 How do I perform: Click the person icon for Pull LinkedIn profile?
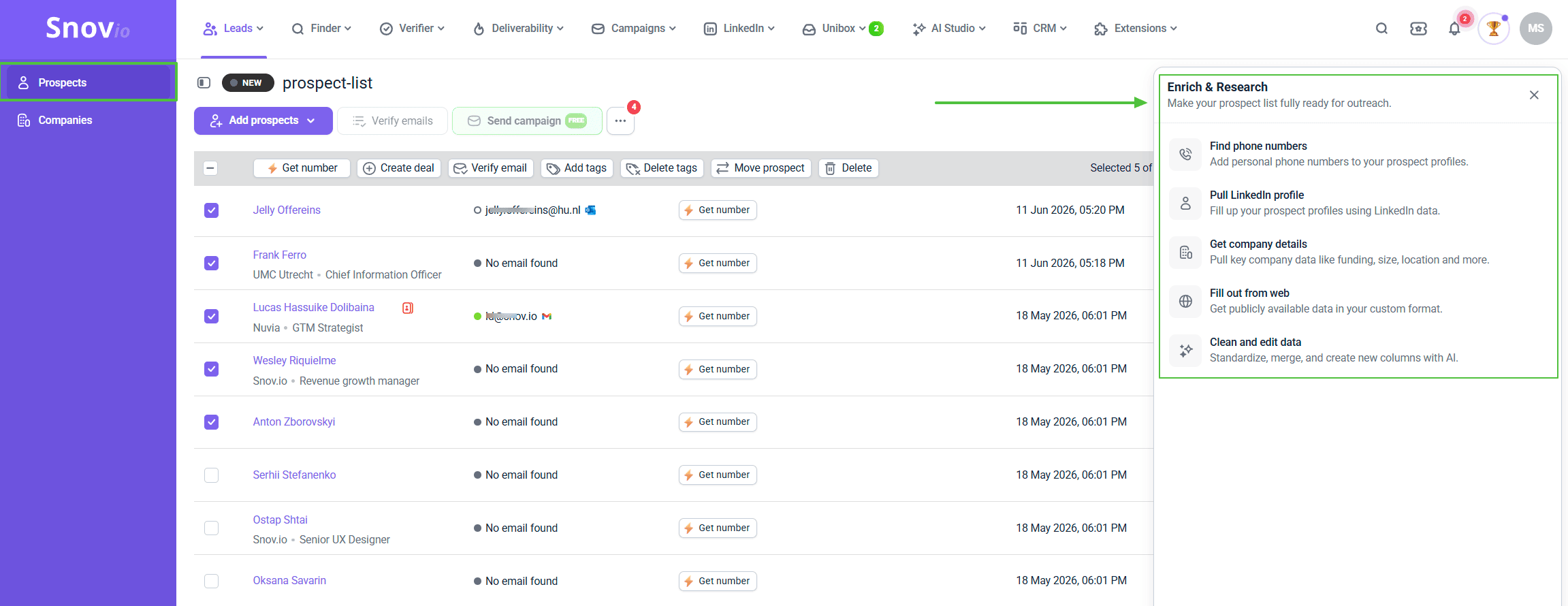1185,203
